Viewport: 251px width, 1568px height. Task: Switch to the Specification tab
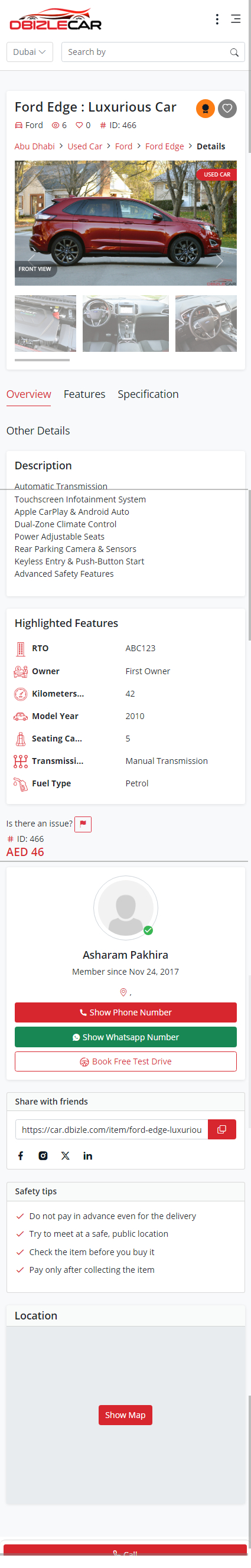coord(148,394)
